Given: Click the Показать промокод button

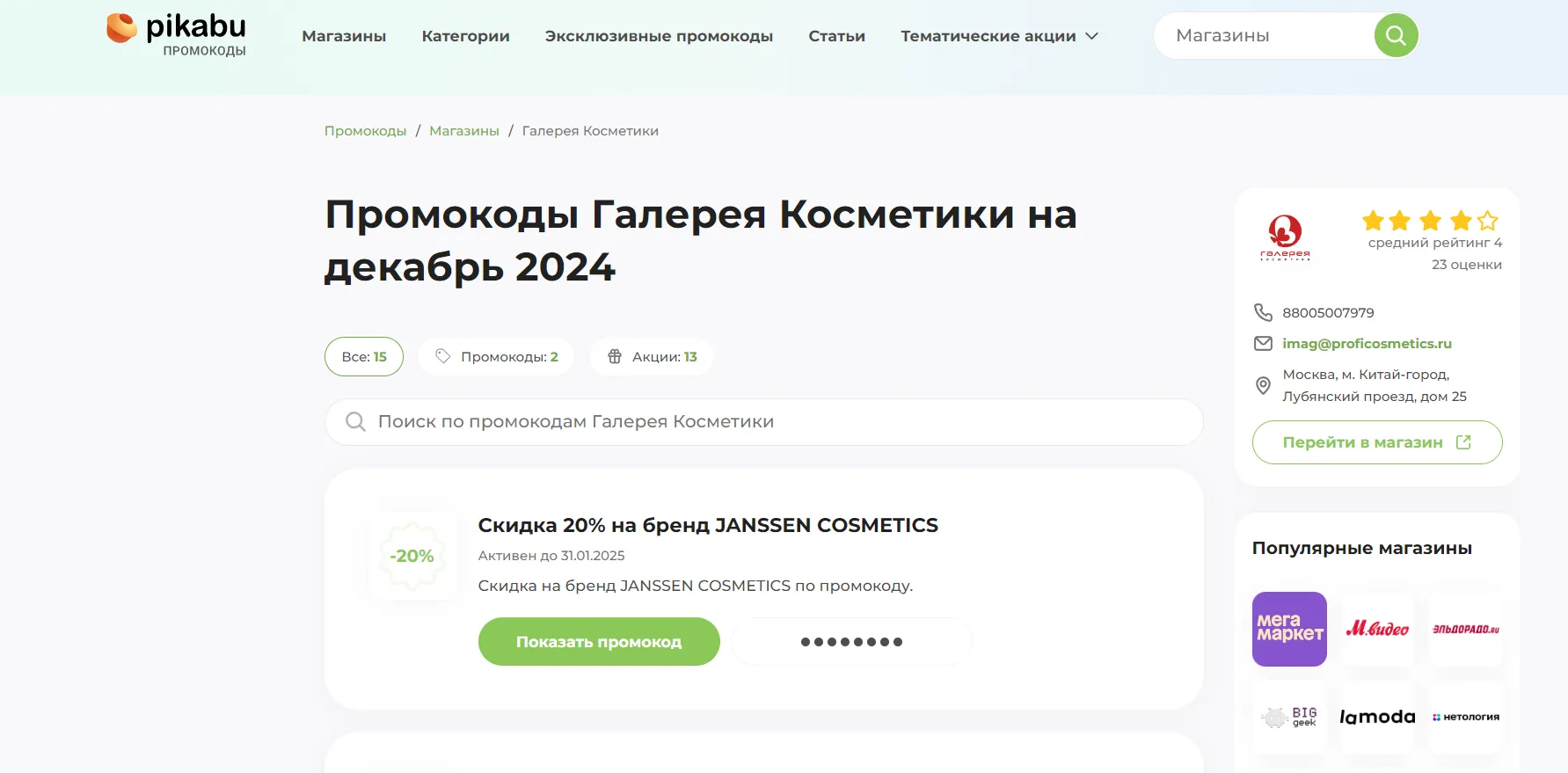Looking at the screenshot, I should point(599,642).
